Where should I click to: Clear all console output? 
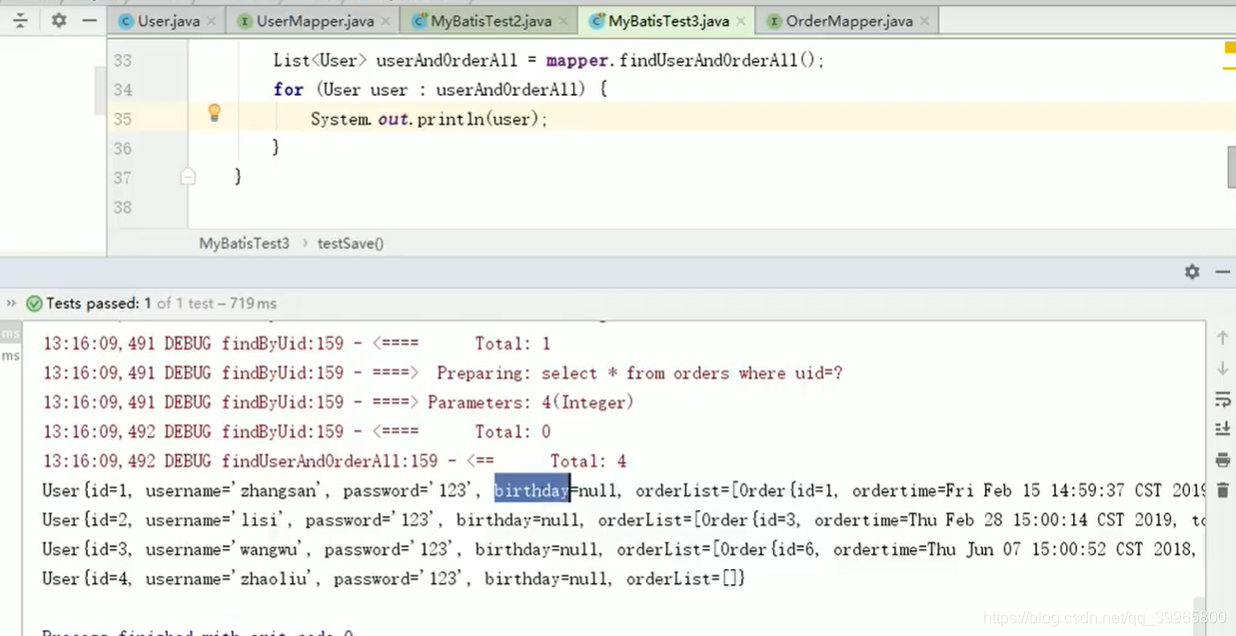[1222, 490]
